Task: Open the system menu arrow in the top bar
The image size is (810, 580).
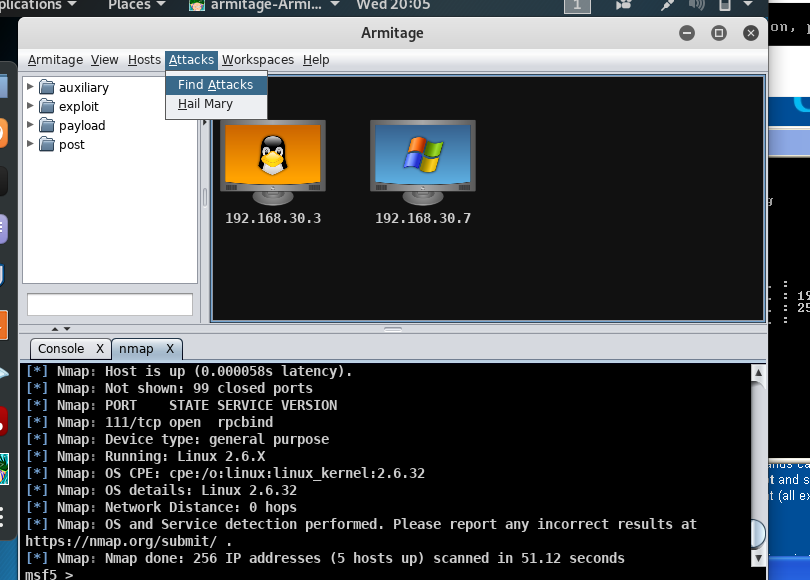Action: coord(748,4)
